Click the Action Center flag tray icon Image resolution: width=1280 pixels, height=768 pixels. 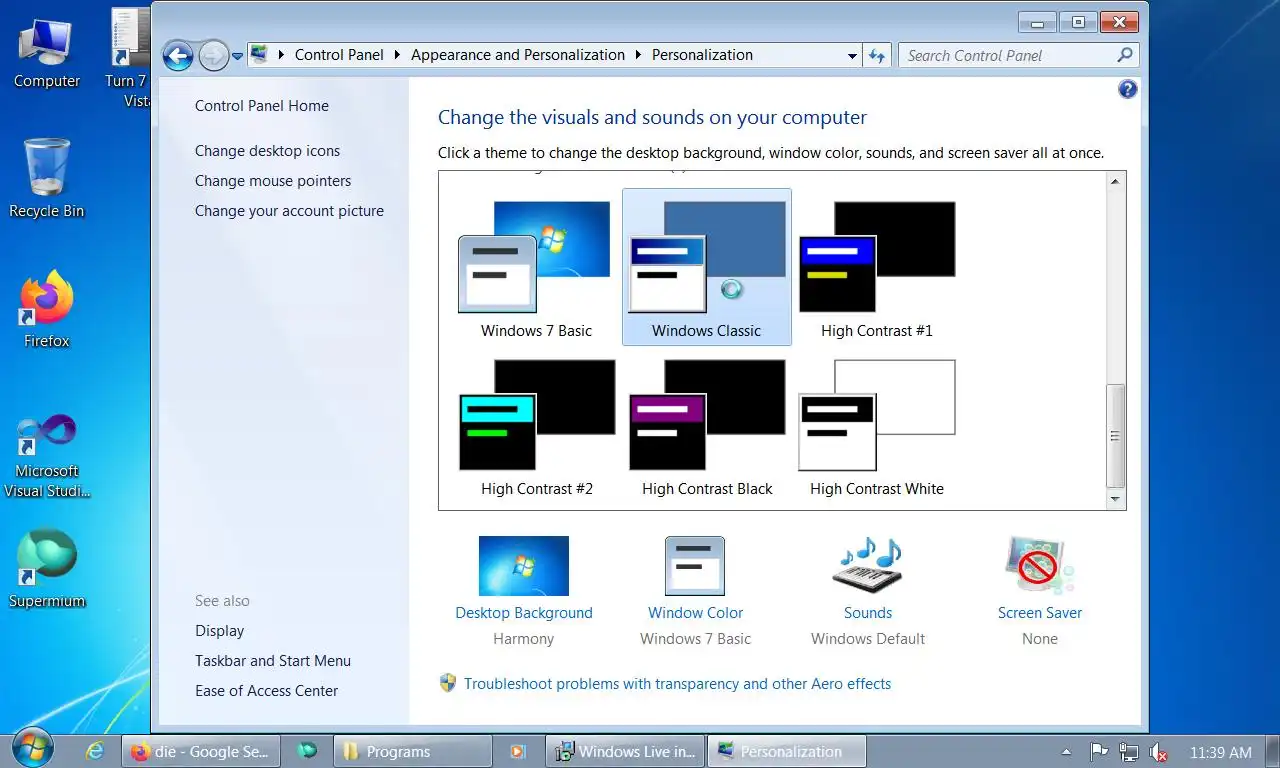[x=1098, y=751]
